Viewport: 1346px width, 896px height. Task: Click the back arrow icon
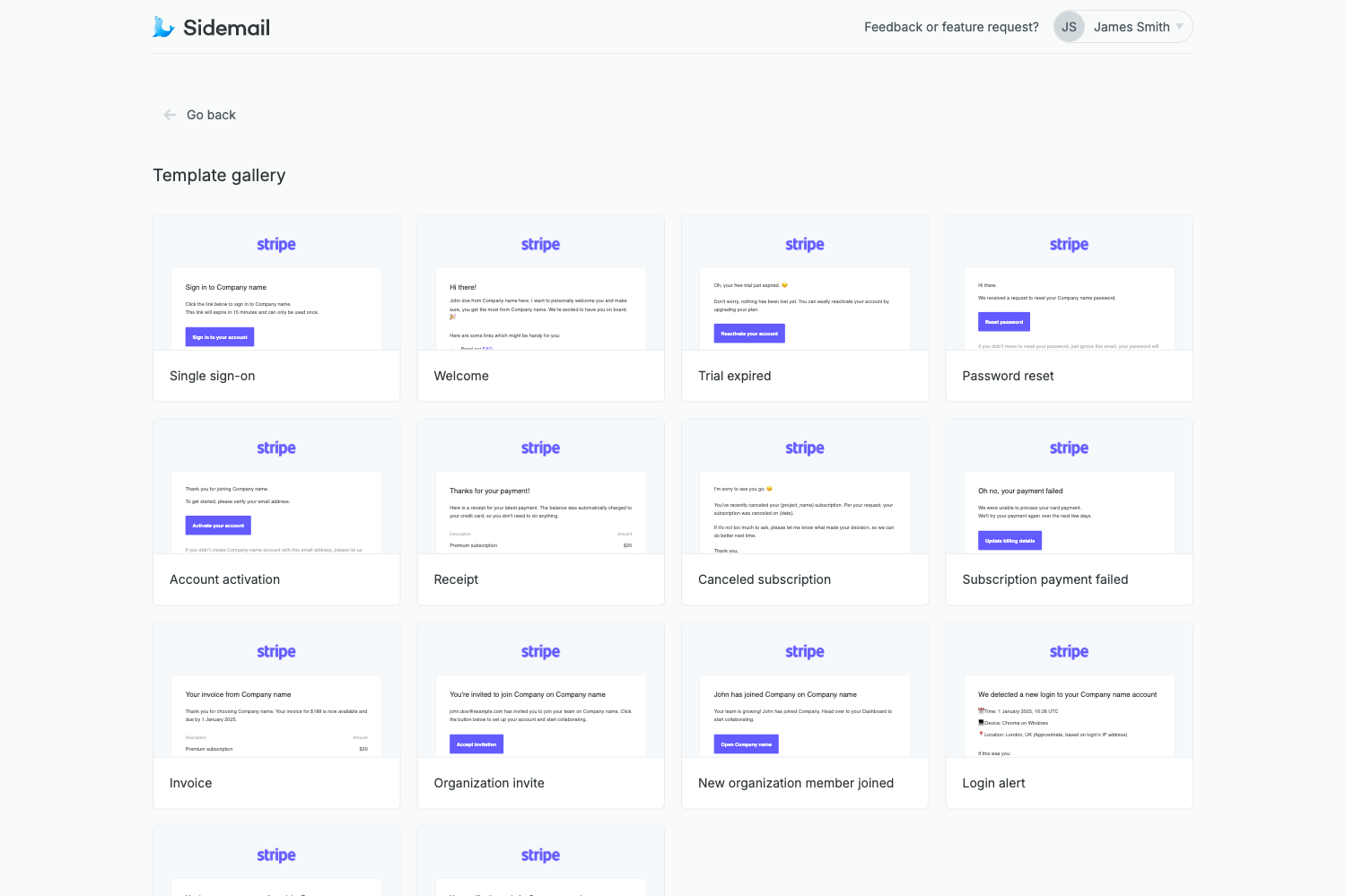[x=170, y=115]
